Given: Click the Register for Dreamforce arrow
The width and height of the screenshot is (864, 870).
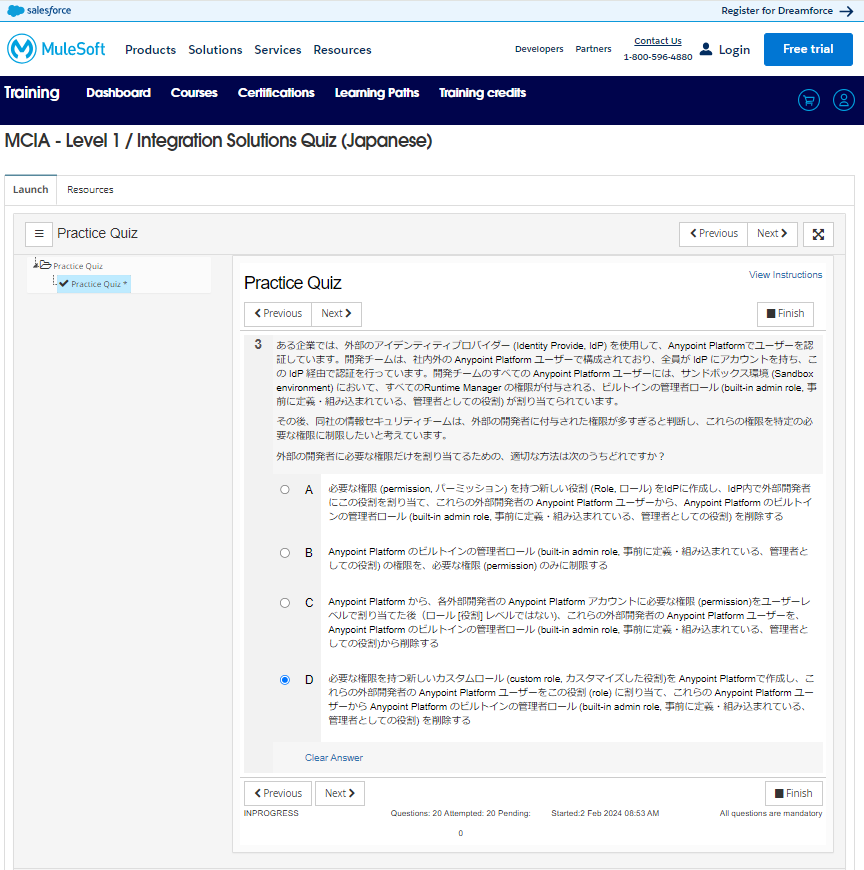Looking at the screenshot, I should (846, 11).
